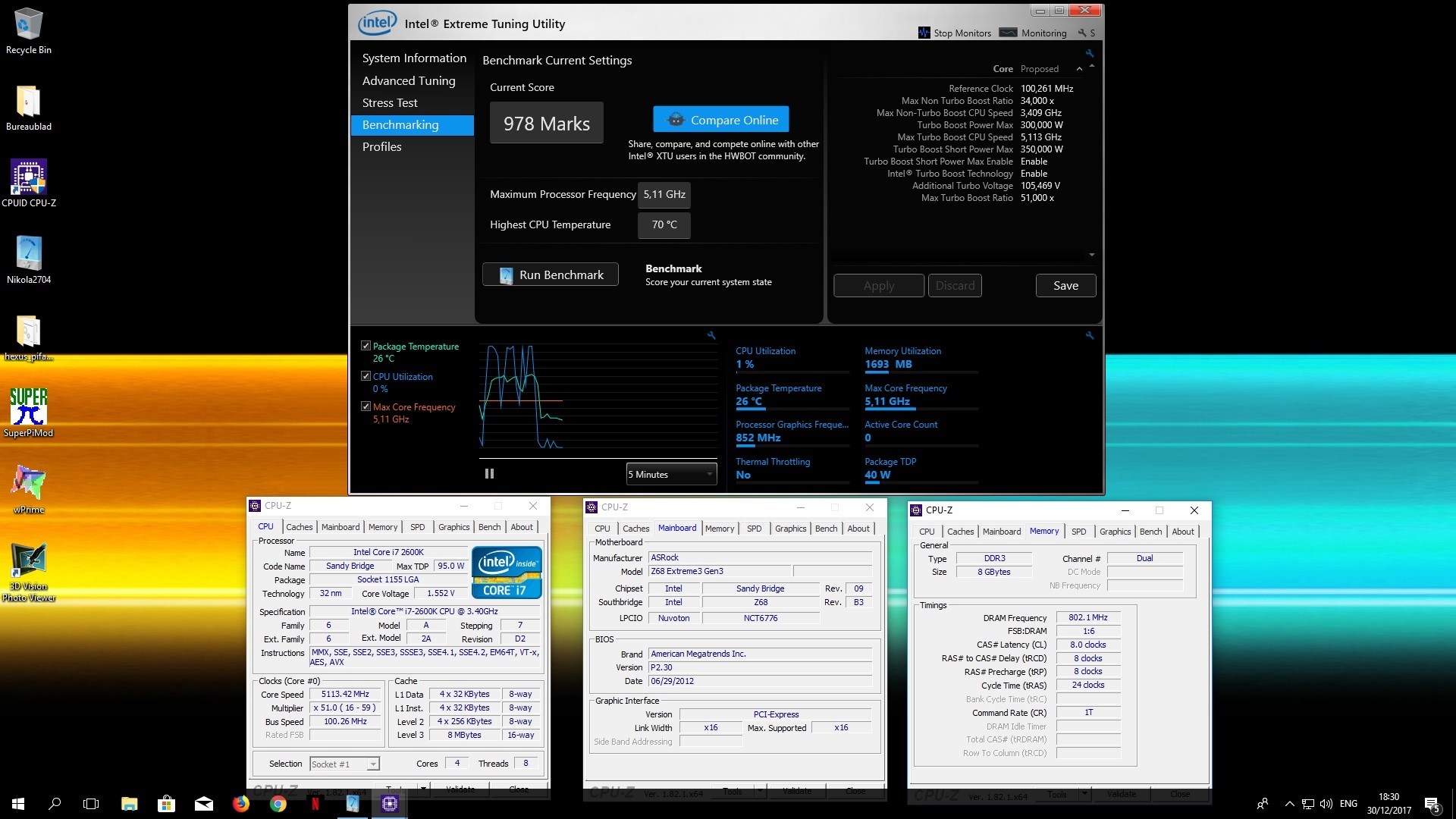Viewport: 1456px width, 819px height.
Task: Open File Explorer from taskbar
Action: [129, 804]
